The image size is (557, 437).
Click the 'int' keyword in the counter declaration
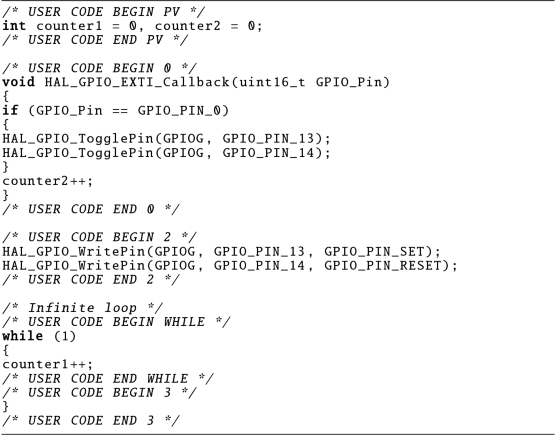tap(14, 26)
